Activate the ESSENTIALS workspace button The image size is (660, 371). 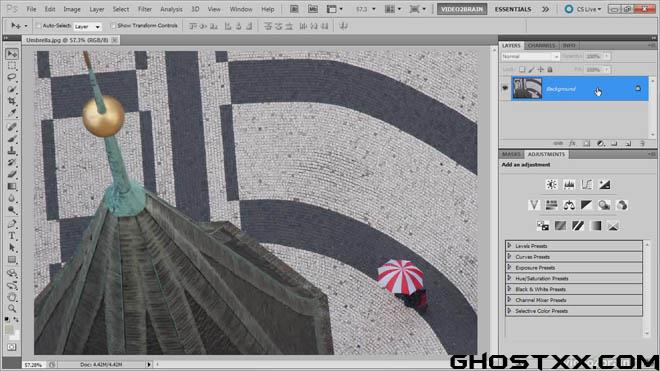point(513,9)
